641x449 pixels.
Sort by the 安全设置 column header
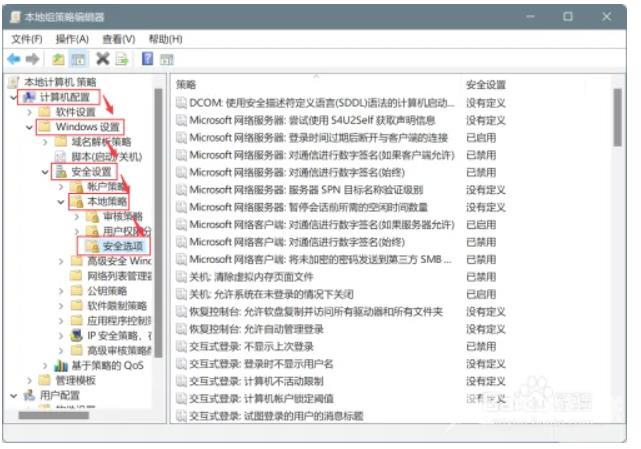pyautogui.click(x=486, y=85)
